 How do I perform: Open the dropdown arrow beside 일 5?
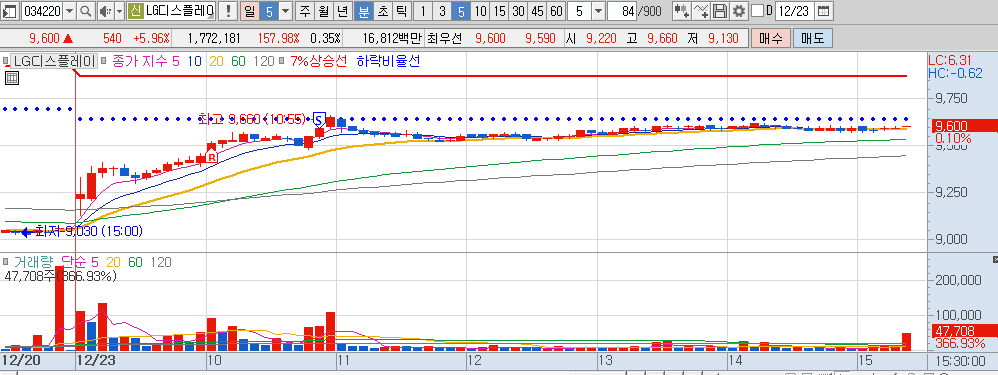pyautogui.click(x=286, y=10)
